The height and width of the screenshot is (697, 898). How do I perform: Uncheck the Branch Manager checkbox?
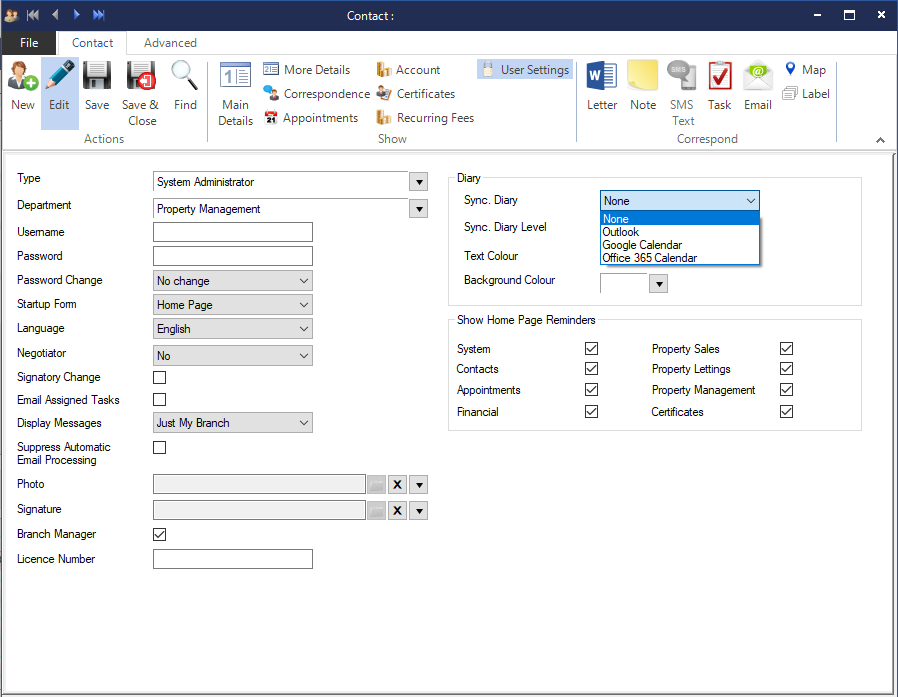pyautogui.click(x=159, y=534)
